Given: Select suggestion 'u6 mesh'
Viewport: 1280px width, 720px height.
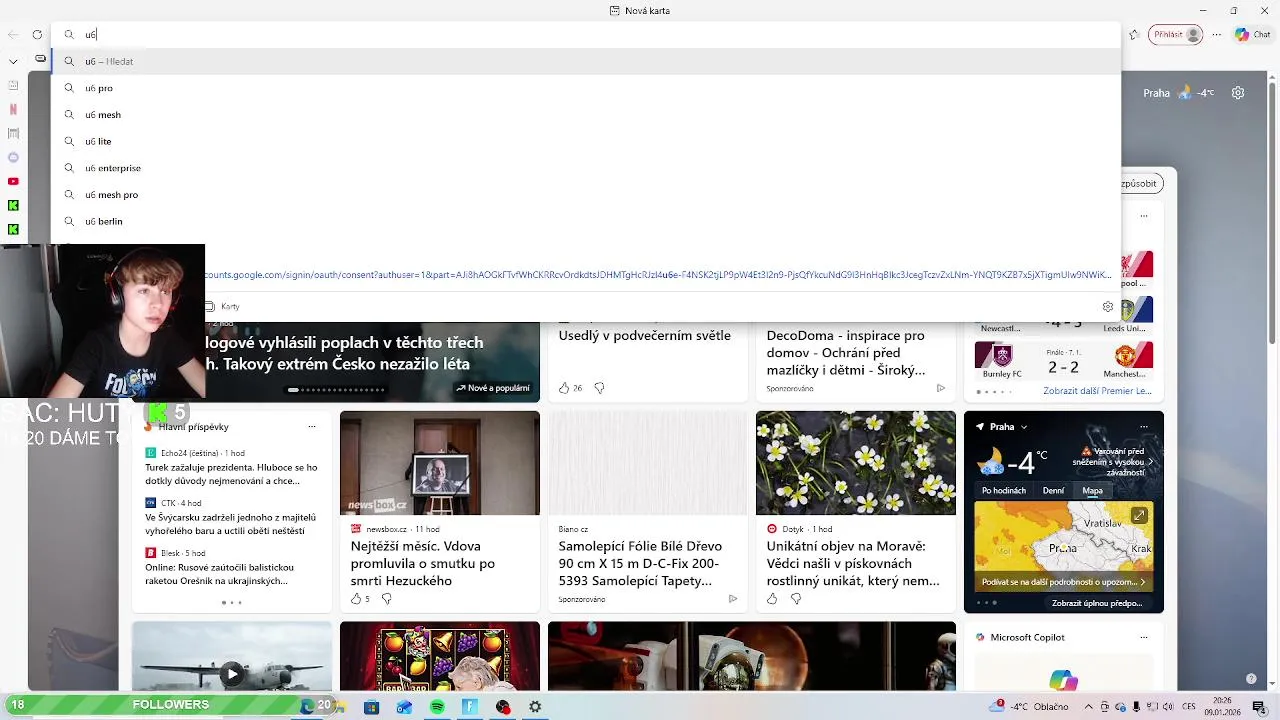Looking at the screenshot, I should pos(585,115).
